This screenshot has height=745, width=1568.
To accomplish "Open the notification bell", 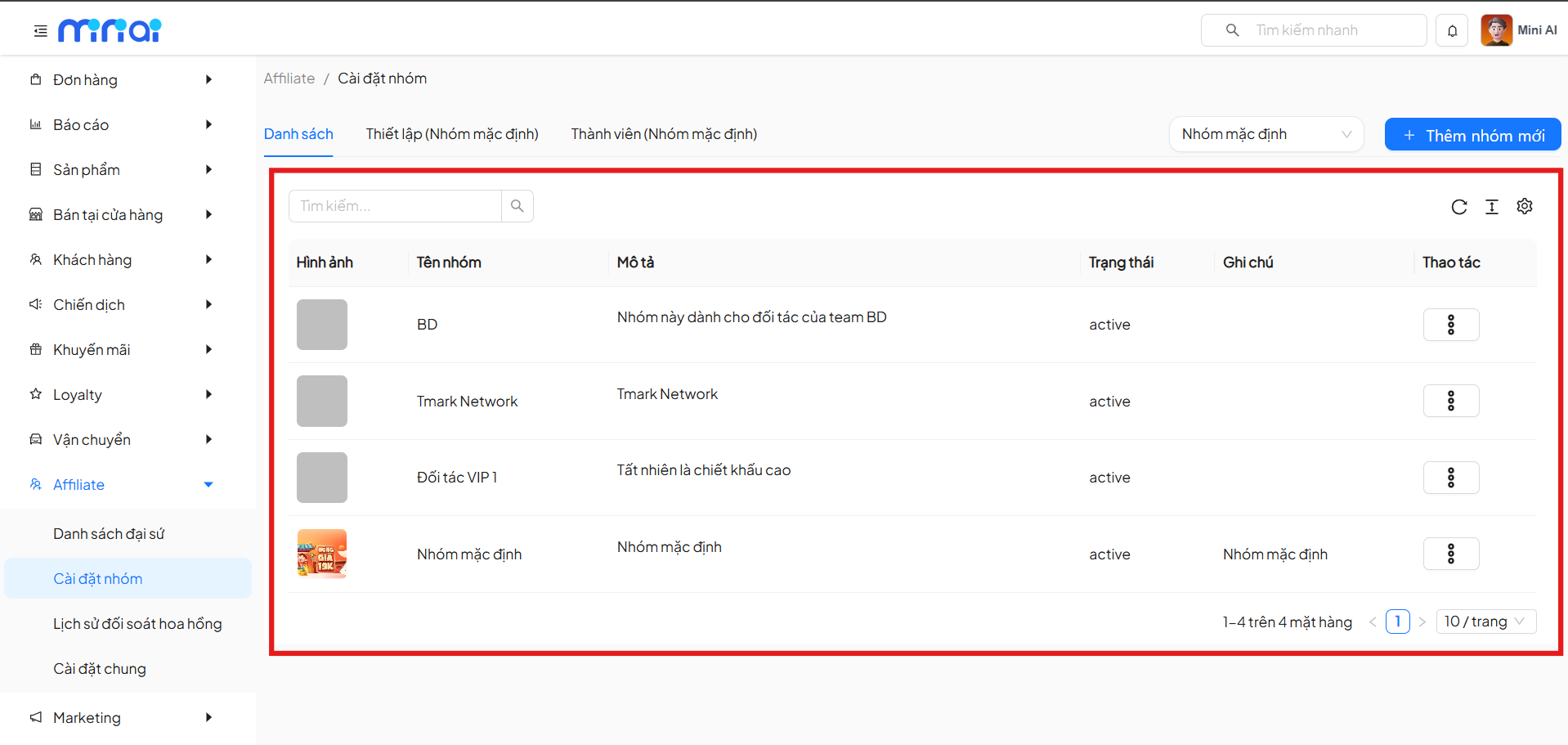I will (1452, 31).
